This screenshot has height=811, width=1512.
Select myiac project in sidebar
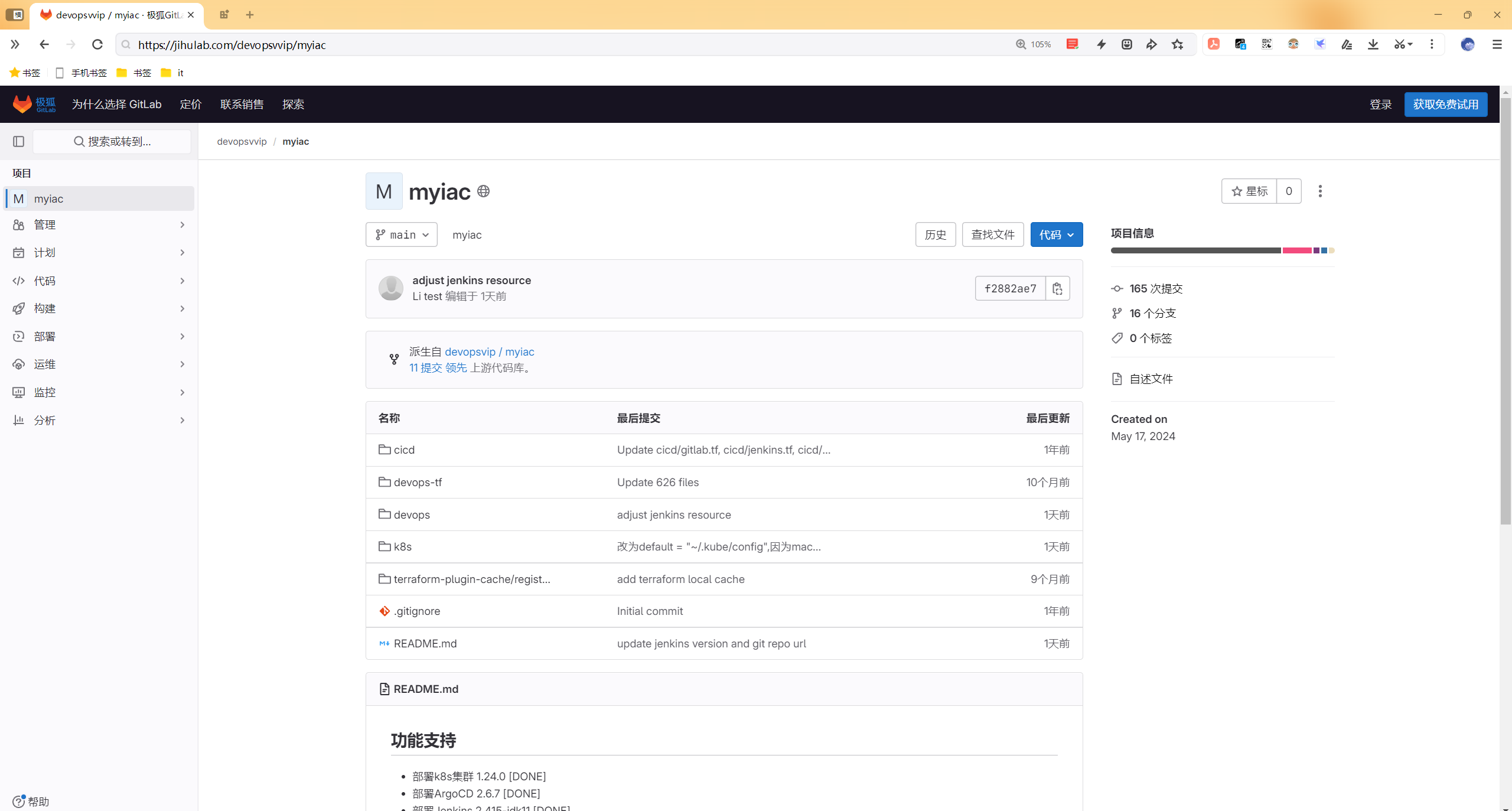[x=99, y=198]
